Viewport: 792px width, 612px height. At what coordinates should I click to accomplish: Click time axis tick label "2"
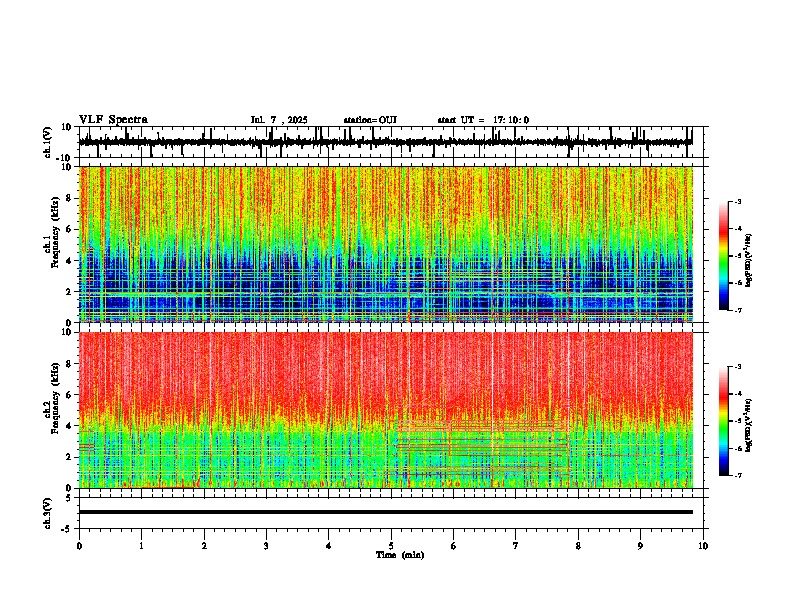tap(204, 546)
